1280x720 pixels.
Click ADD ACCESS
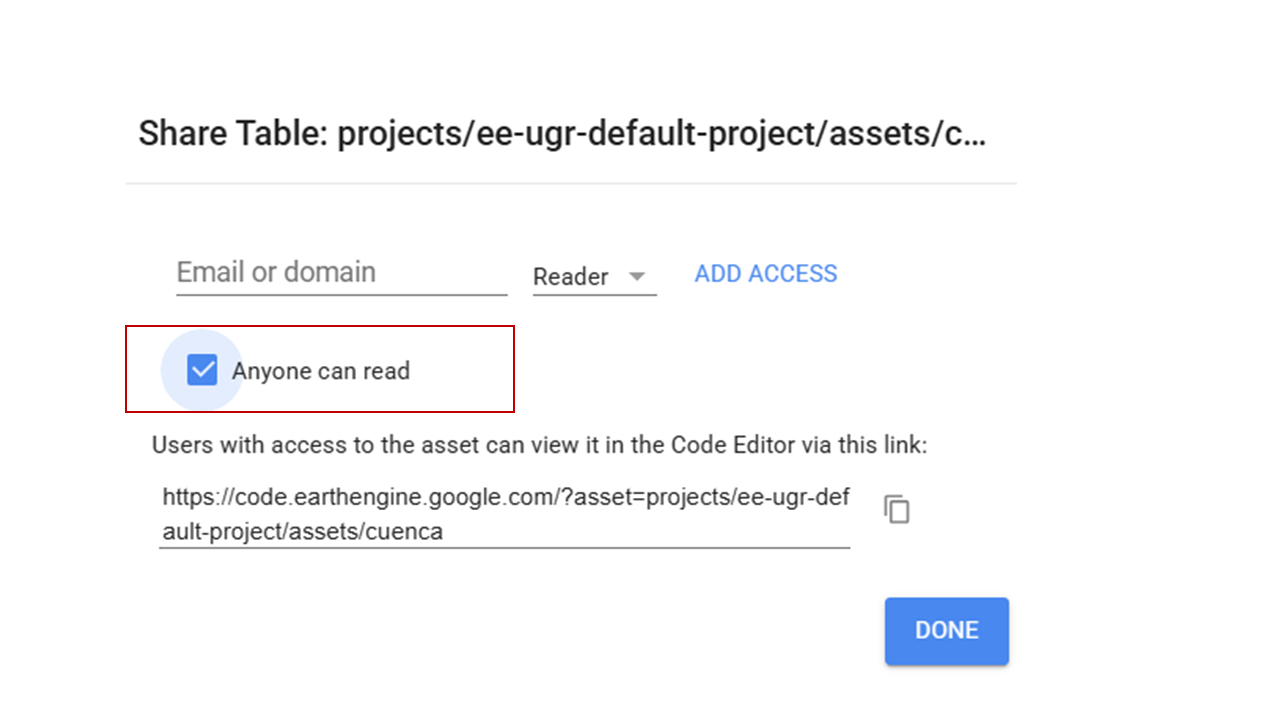(766, 274)
